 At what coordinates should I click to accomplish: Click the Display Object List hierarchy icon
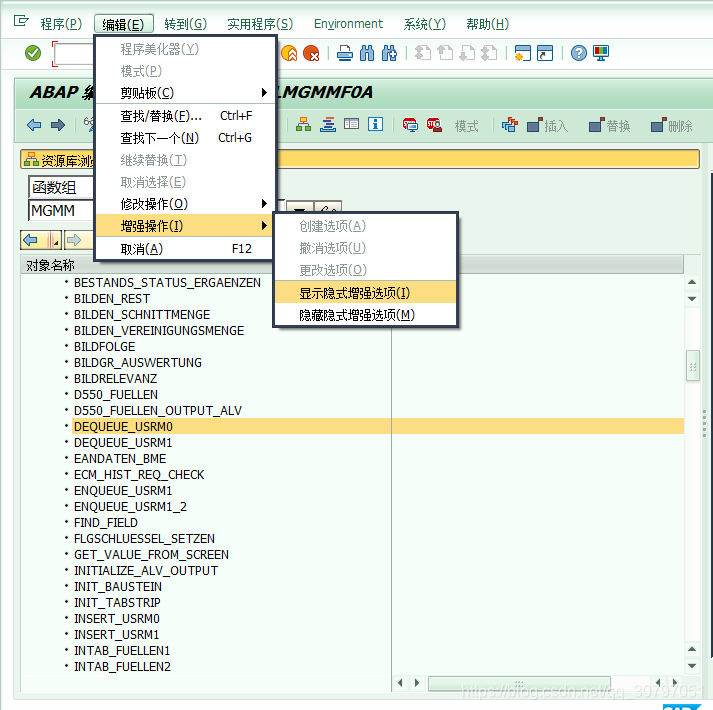[x=303, y=124]
